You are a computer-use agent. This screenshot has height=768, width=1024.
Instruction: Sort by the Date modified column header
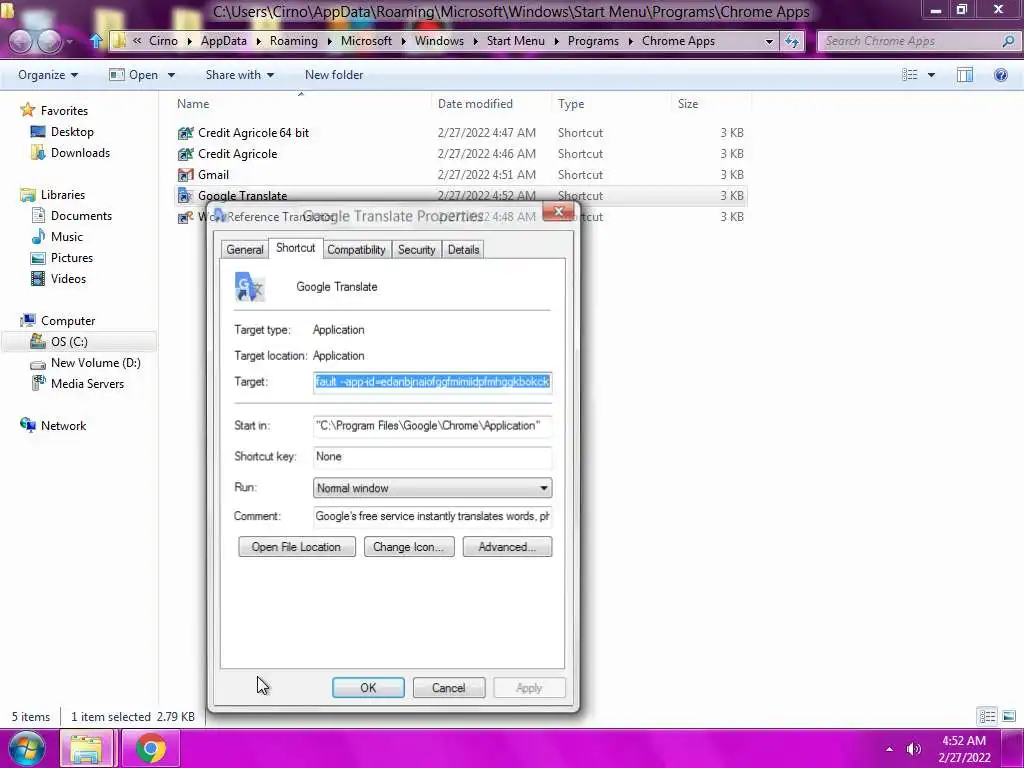[x=475, y=104]
